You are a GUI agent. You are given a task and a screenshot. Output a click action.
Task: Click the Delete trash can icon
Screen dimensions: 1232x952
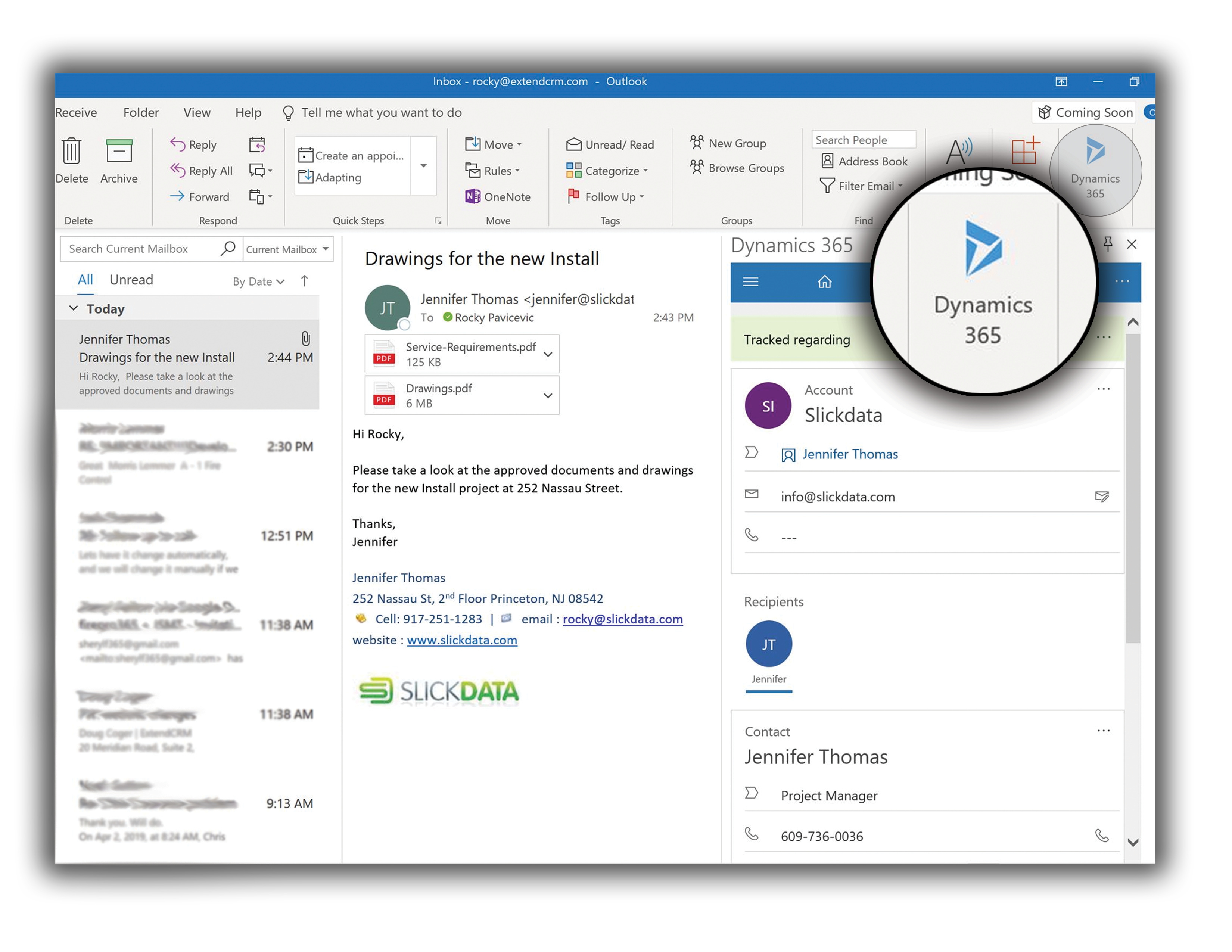pos(72,151)
